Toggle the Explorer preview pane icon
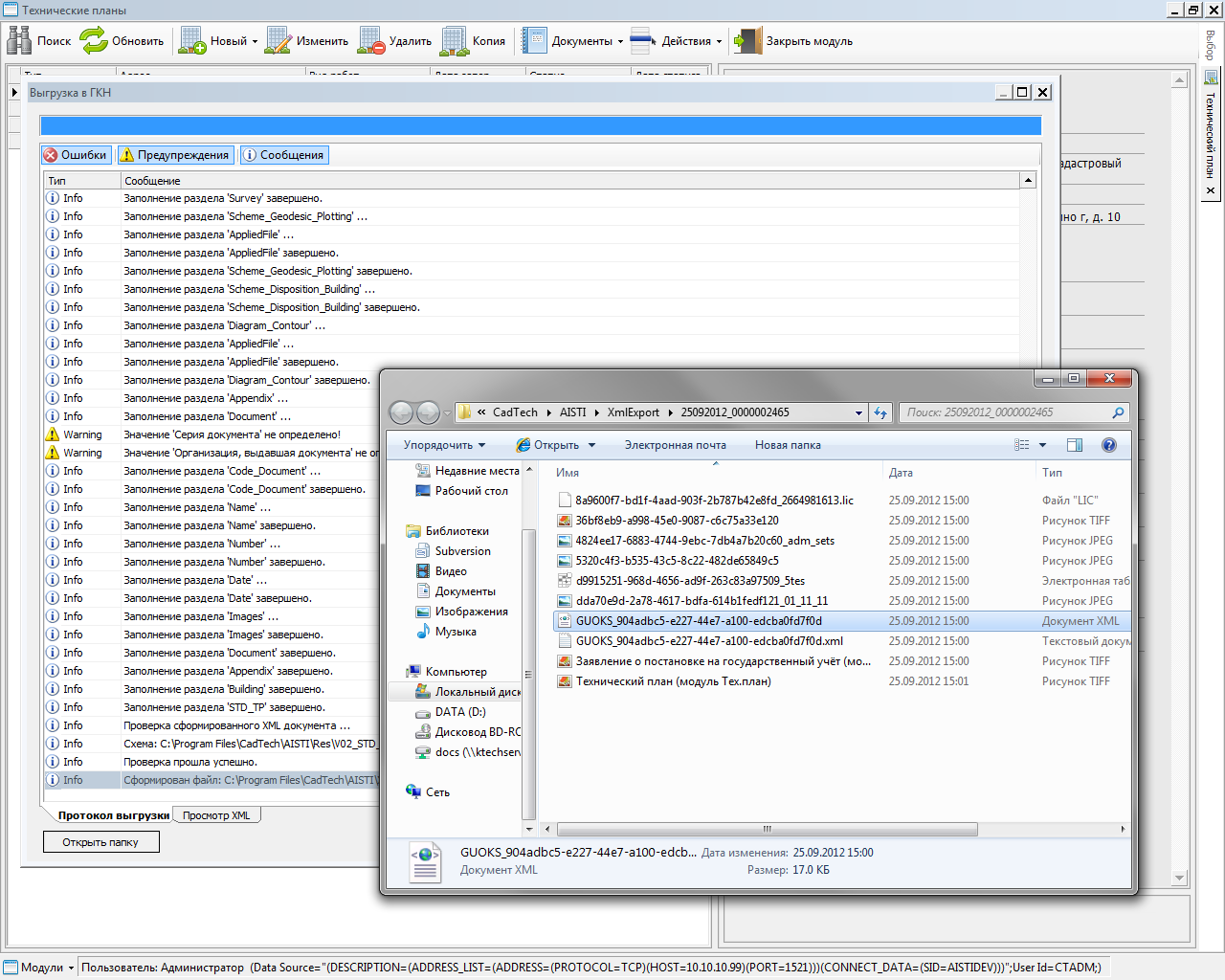Screen dimensions: 1225x980 pos(1074,445)
